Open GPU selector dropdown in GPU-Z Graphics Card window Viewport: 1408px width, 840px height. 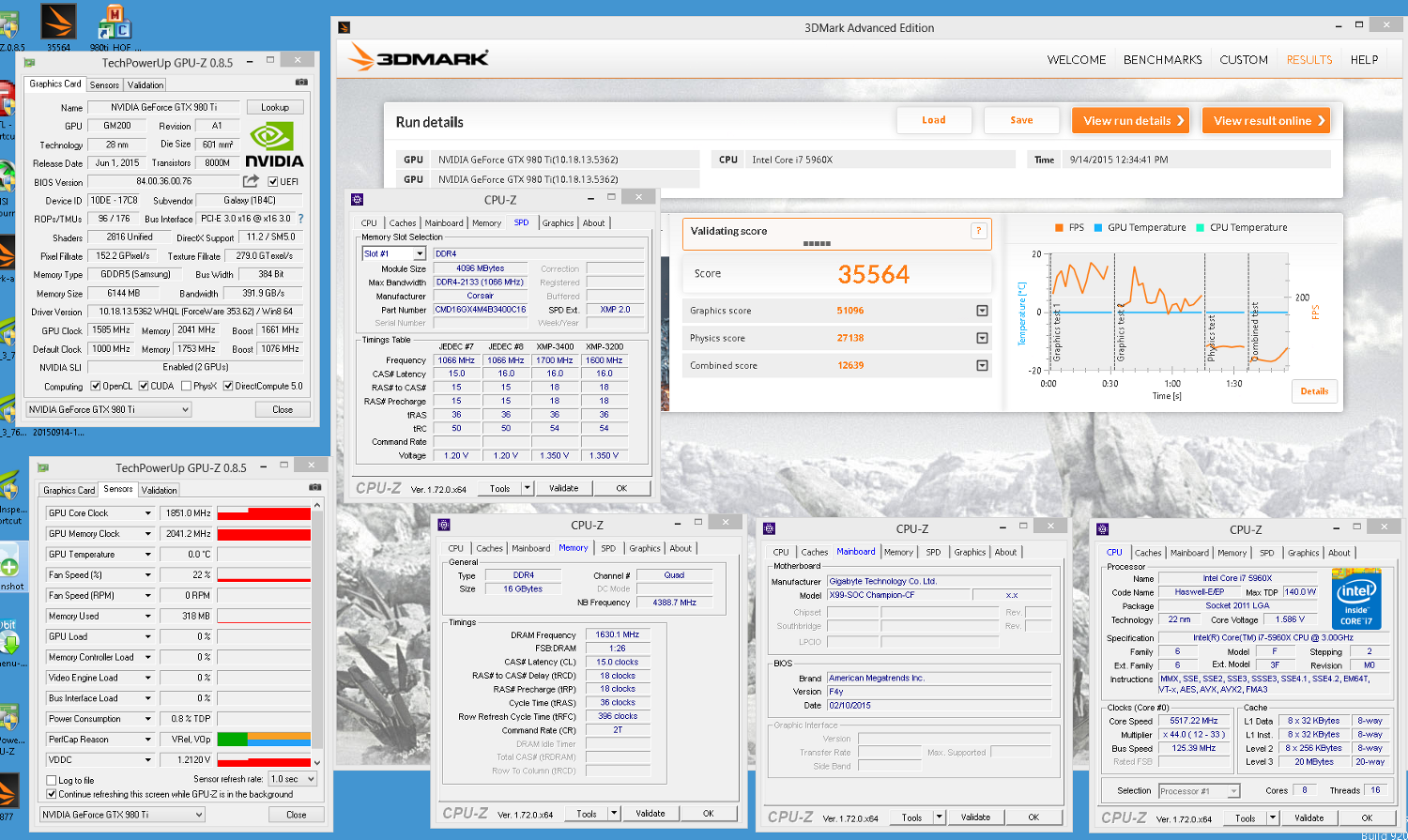pyautogui.click(x=109, y=409)
